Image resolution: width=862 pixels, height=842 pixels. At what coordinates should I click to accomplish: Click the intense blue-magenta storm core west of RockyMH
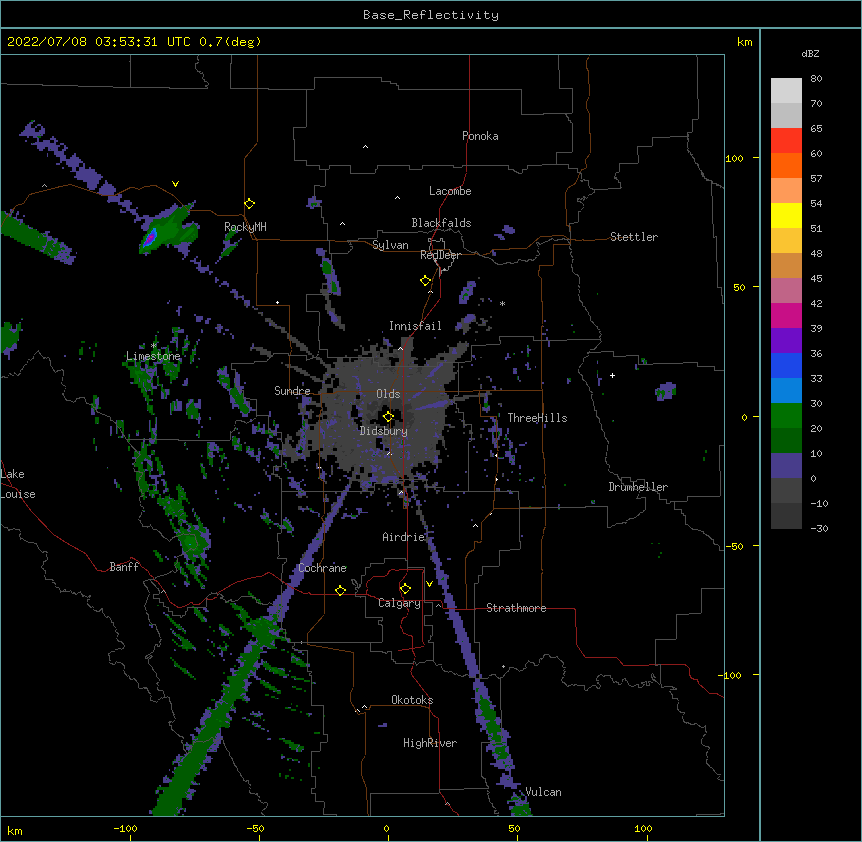(x=150, y=237)
